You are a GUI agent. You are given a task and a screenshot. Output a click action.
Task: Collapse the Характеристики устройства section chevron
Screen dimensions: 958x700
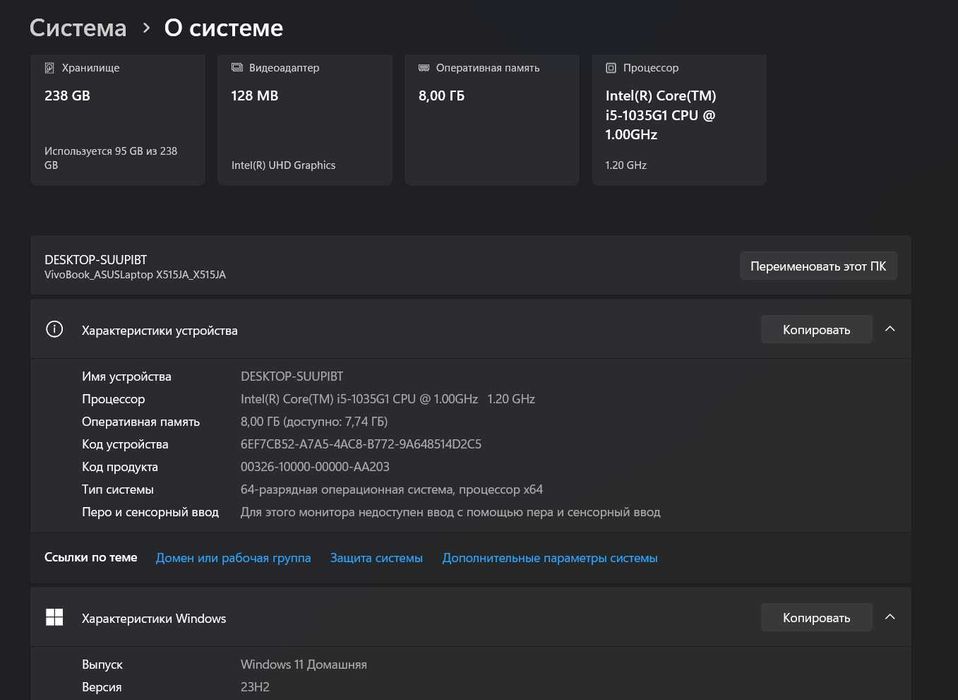pyautogui.click(x=890, y=329)
